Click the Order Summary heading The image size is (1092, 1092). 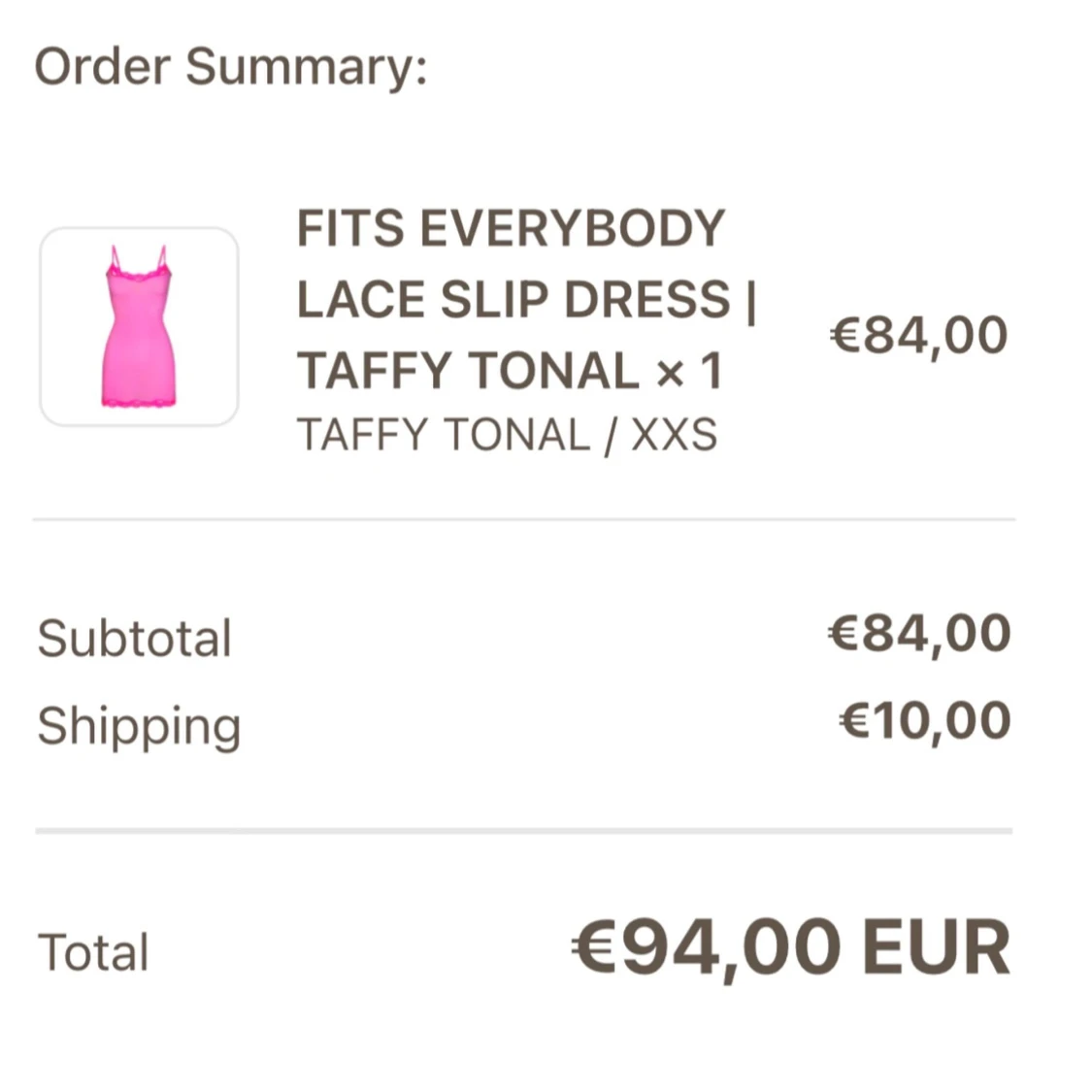click(230, 68)
